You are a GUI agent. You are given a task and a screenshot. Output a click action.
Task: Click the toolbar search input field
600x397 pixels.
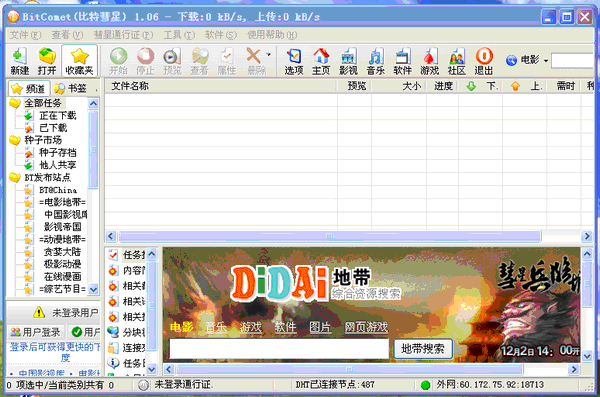tap(572, 61)
